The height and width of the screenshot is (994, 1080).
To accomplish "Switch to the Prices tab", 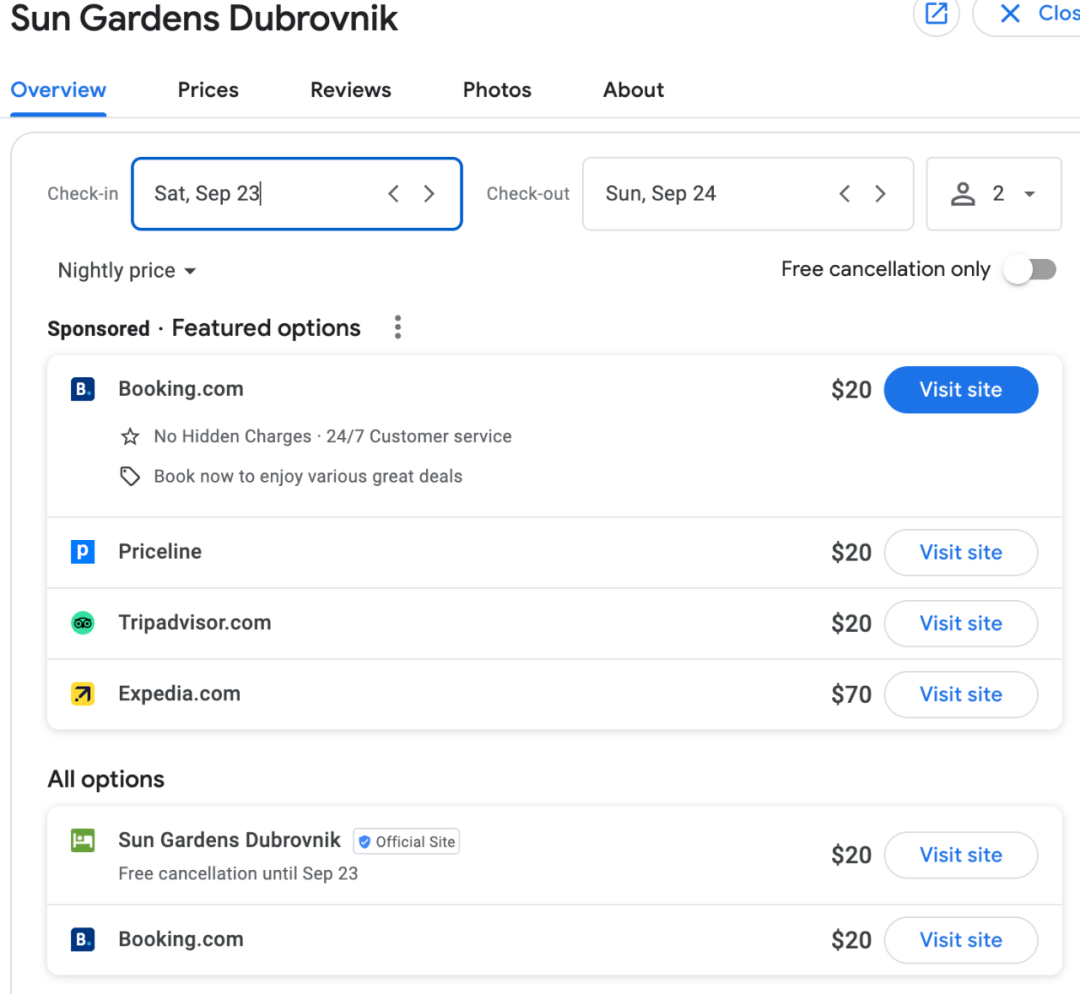I will click(x=208, y=90).
